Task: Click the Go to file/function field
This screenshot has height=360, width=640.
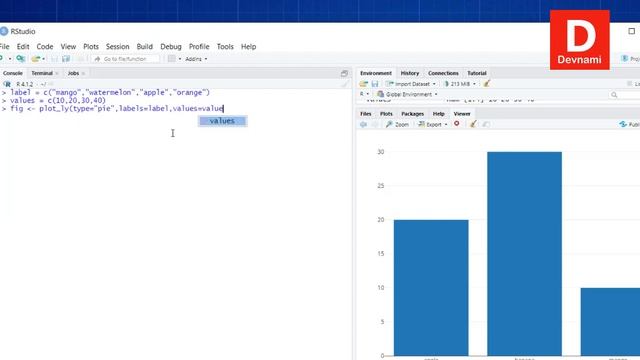Action: (125, 59)
